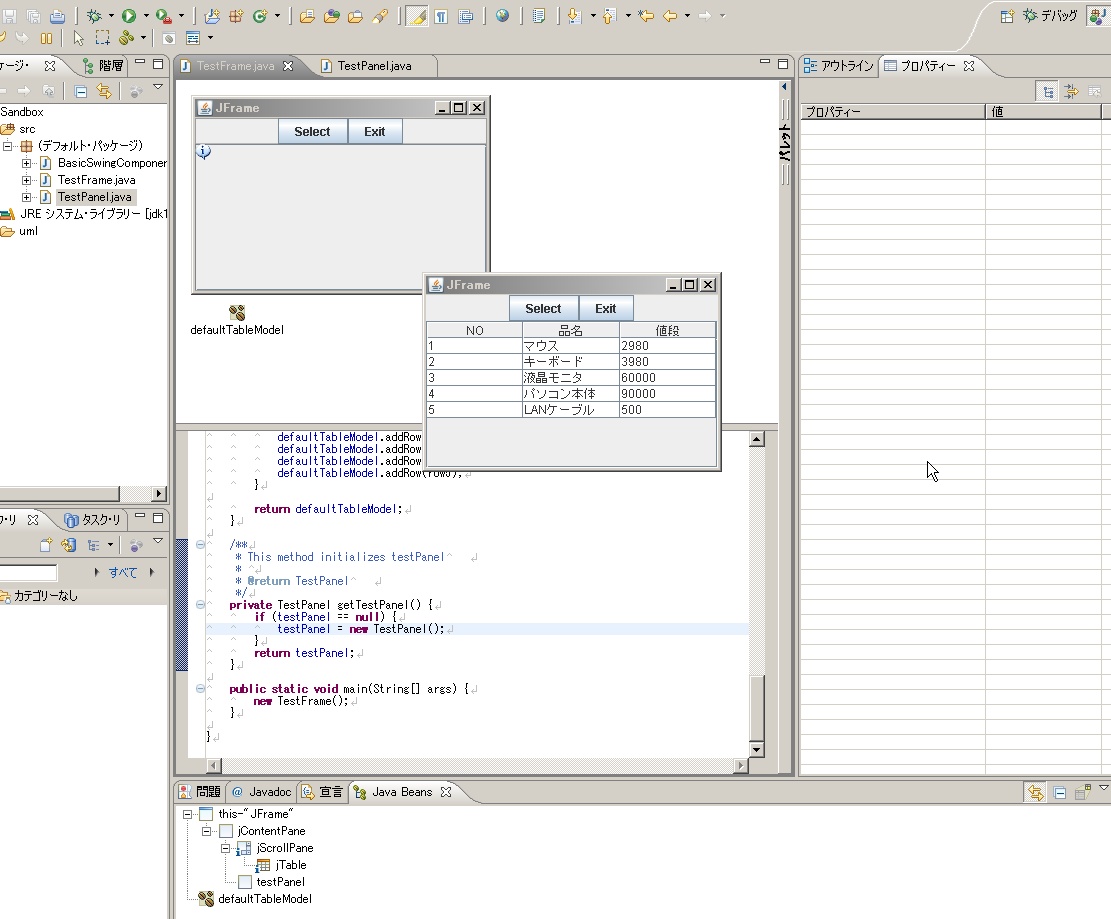Click Select button in the running JFrame

[x=543, y=308]
